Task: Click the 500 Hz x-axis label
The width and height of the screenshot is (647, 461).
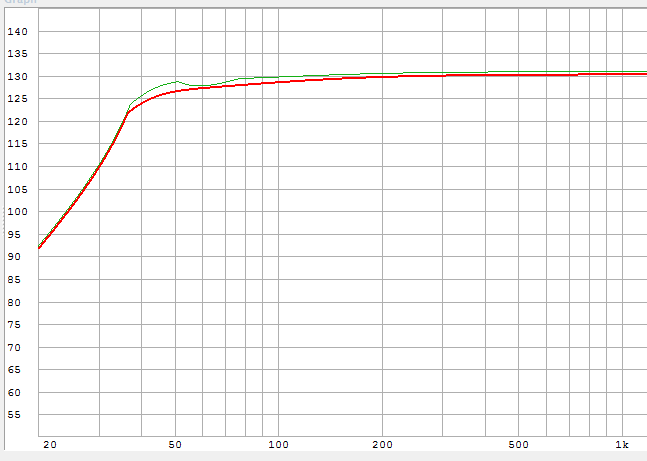Action: pos(518,445)
